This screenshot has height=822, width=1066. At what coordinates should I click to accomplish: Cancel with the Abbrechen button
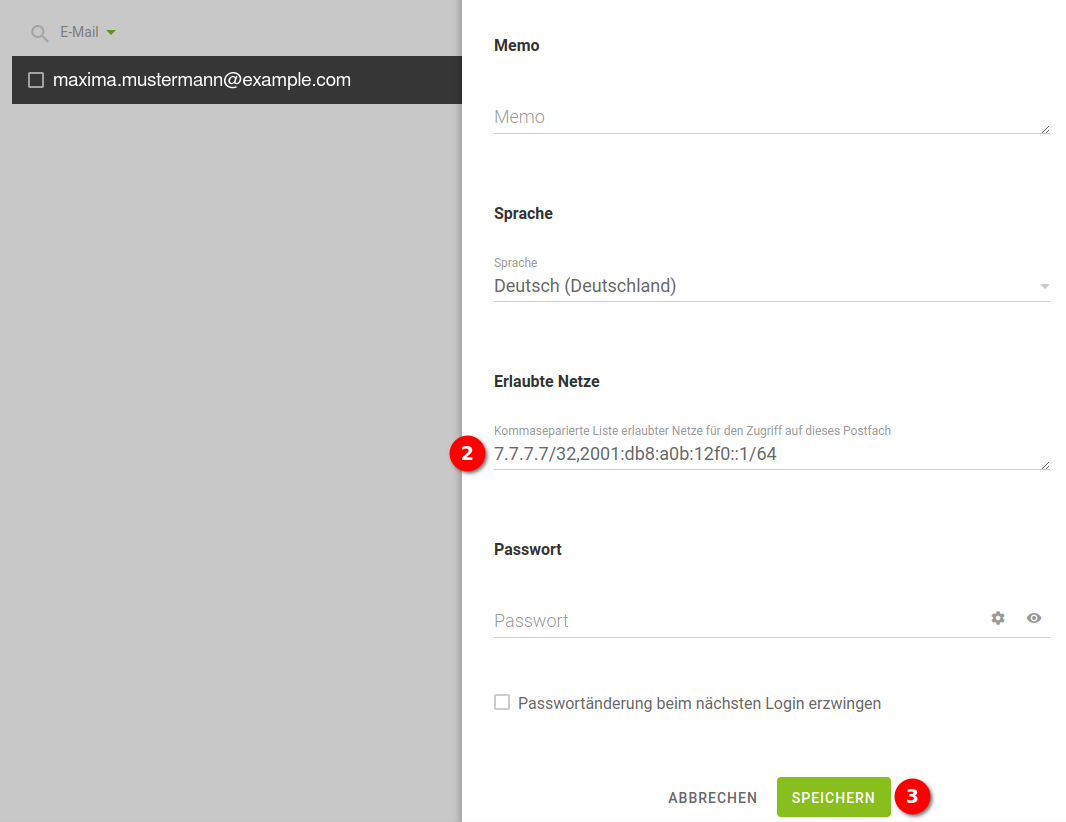pos(712,797)
